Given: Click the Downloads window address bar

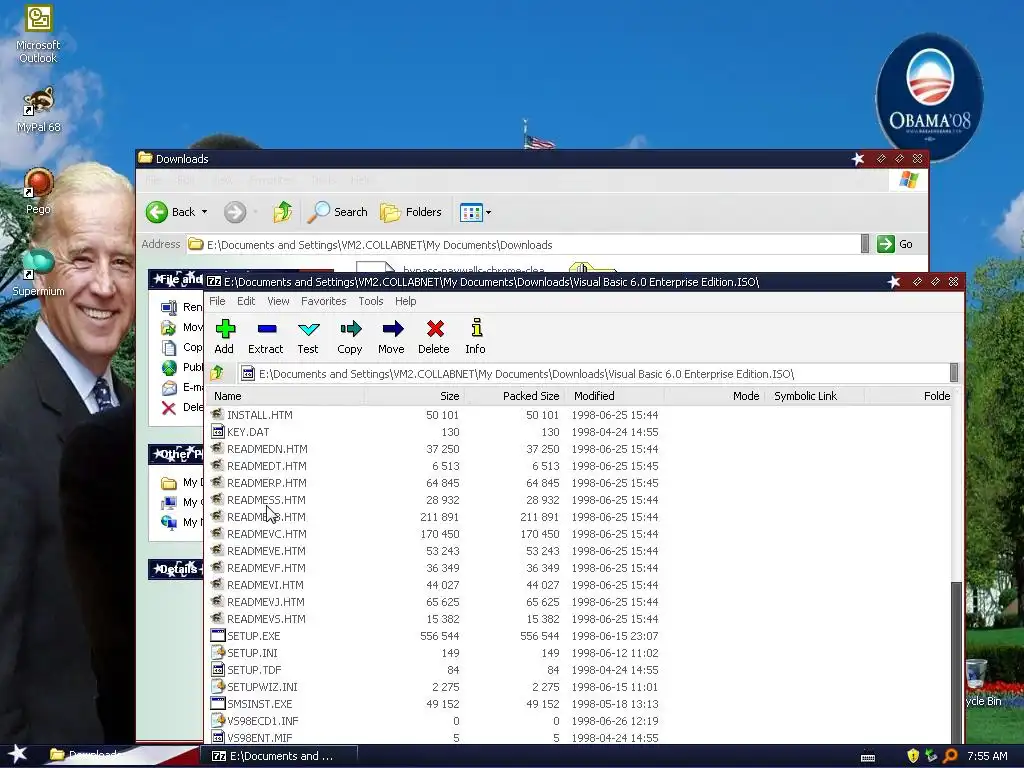Looking at the screenshot, I should (x=522, y=244).
